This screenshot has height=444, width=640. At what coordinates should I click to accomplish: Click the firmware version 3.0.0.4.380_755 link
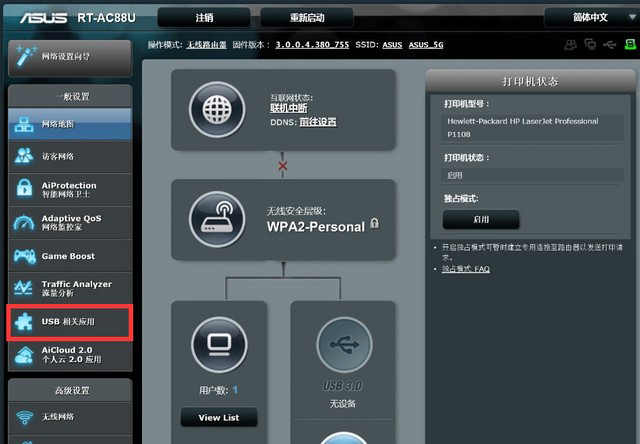click(312, 45)
